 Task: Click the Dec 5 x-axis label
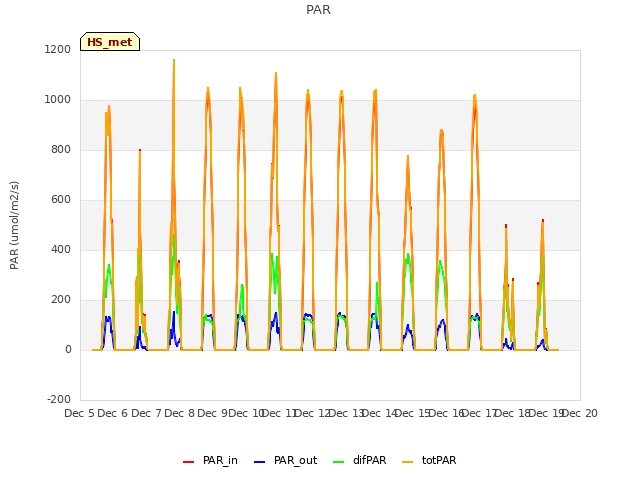79,413
